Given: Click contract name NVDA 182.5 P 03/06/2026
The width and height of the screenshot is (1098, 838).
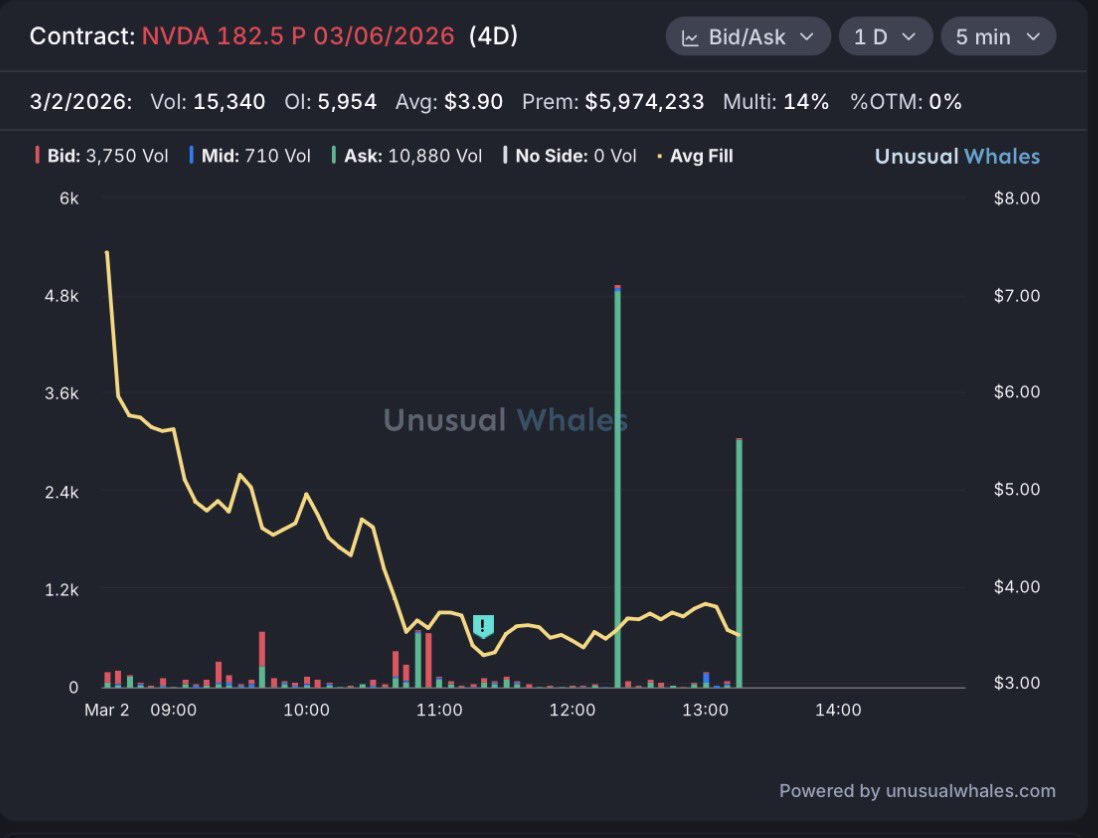Looking at the screenshot, I should click(298, 36).
